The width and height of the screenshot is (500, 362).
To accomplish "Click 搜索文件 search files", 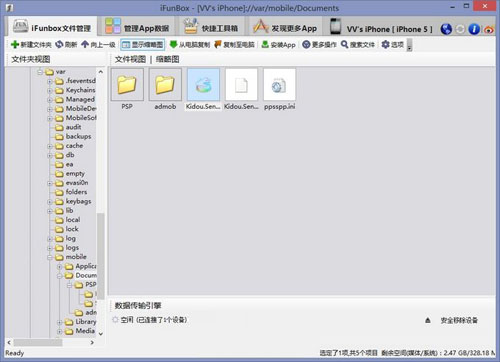I will 358,44.
